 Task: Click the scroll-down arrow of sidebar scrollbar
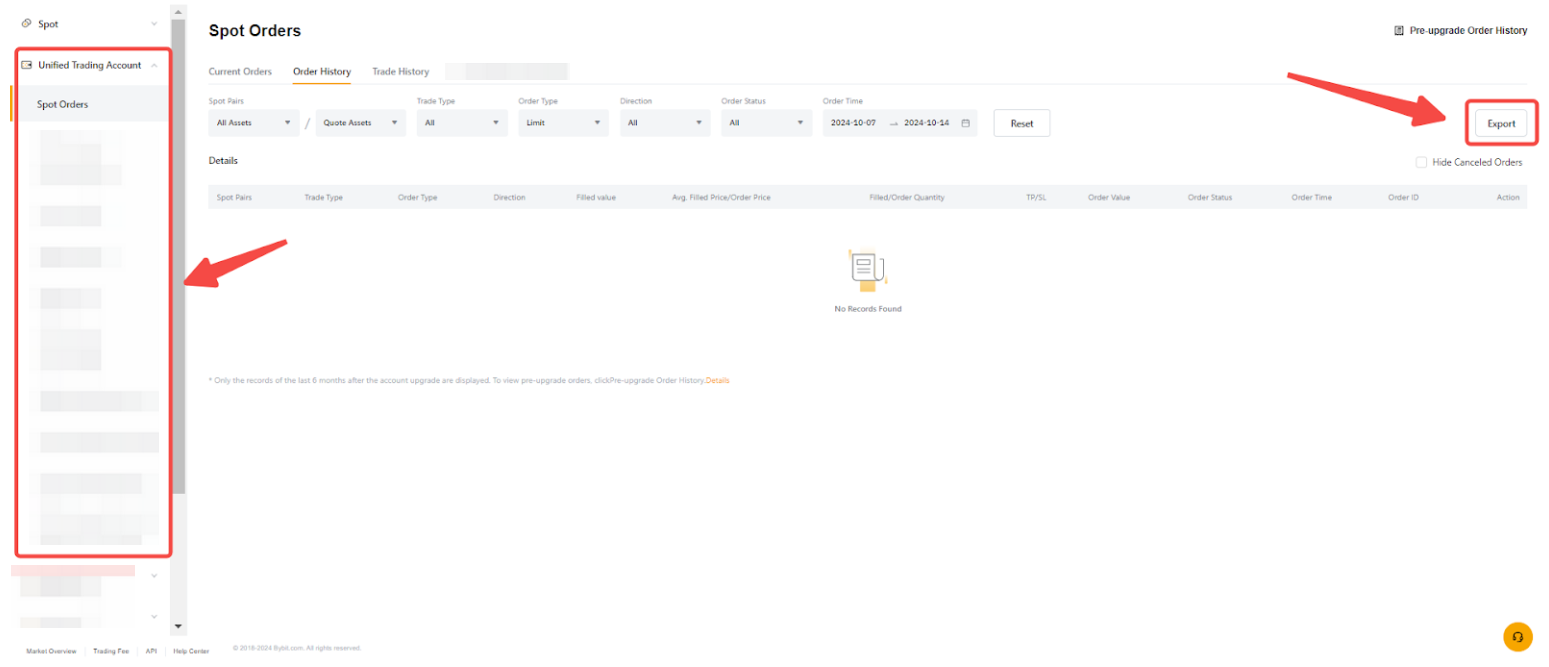click(178, 626)
